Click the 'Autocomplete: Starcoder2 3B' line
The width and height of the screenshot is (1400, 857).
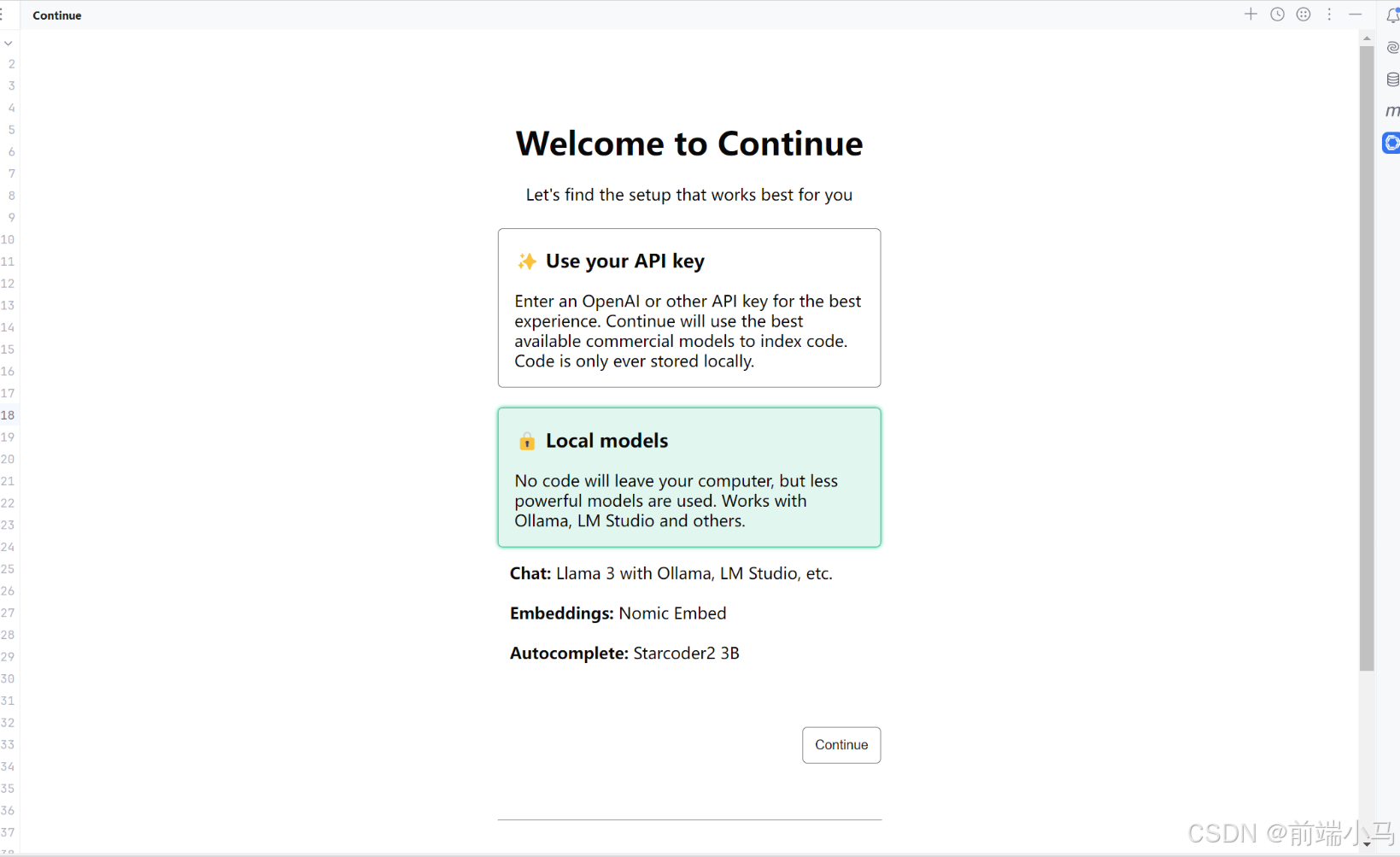tap(624, 654)
